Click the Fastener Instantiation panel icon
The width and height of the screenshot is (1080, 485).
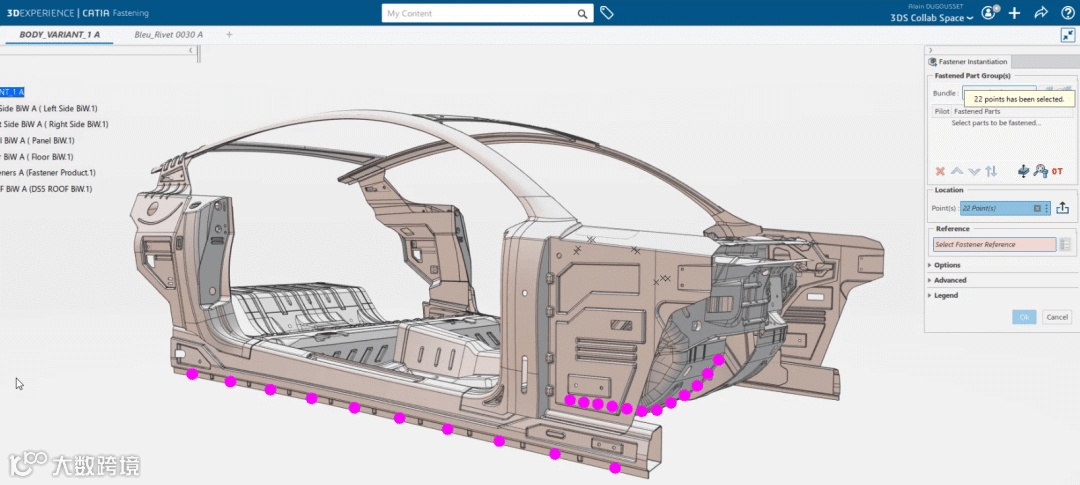933,62
